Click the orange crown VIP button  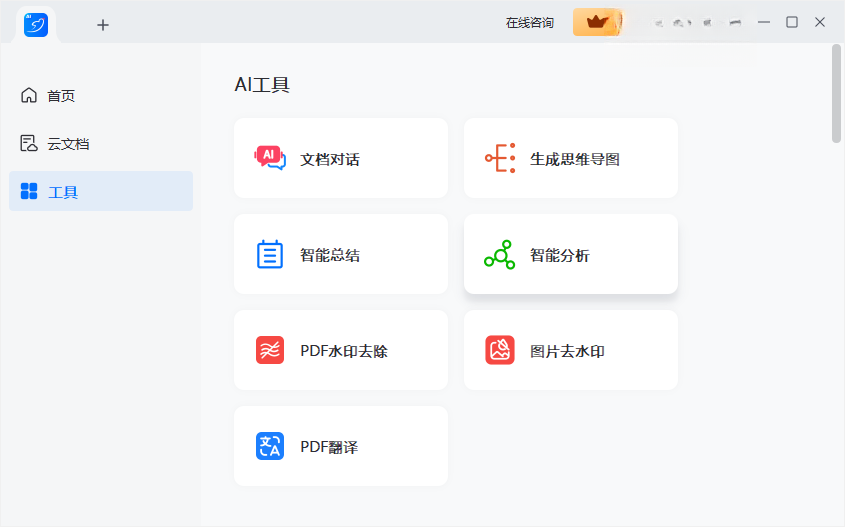(x=597, y=22)
